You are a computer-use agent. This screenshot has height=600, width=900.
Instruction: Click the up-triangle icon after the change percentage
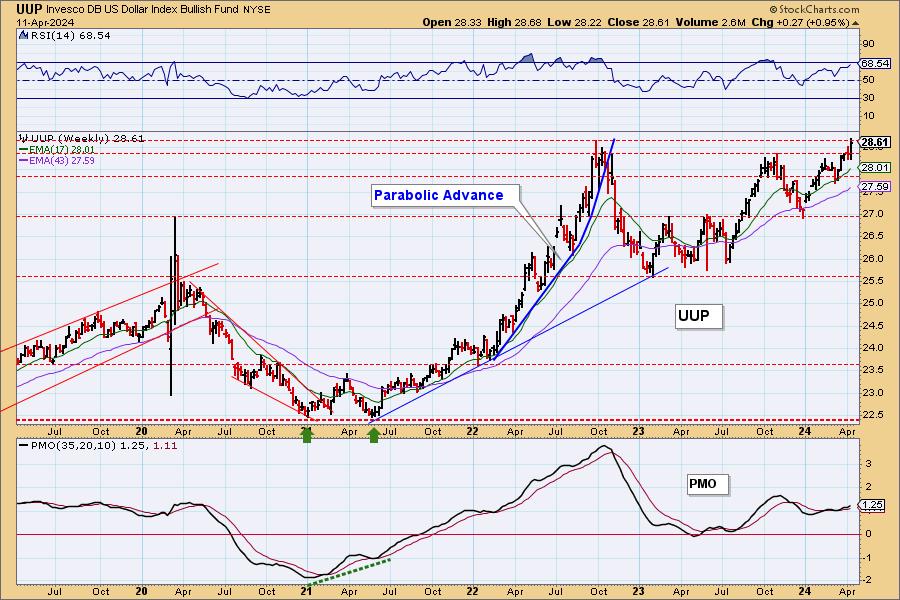(855, 23)
